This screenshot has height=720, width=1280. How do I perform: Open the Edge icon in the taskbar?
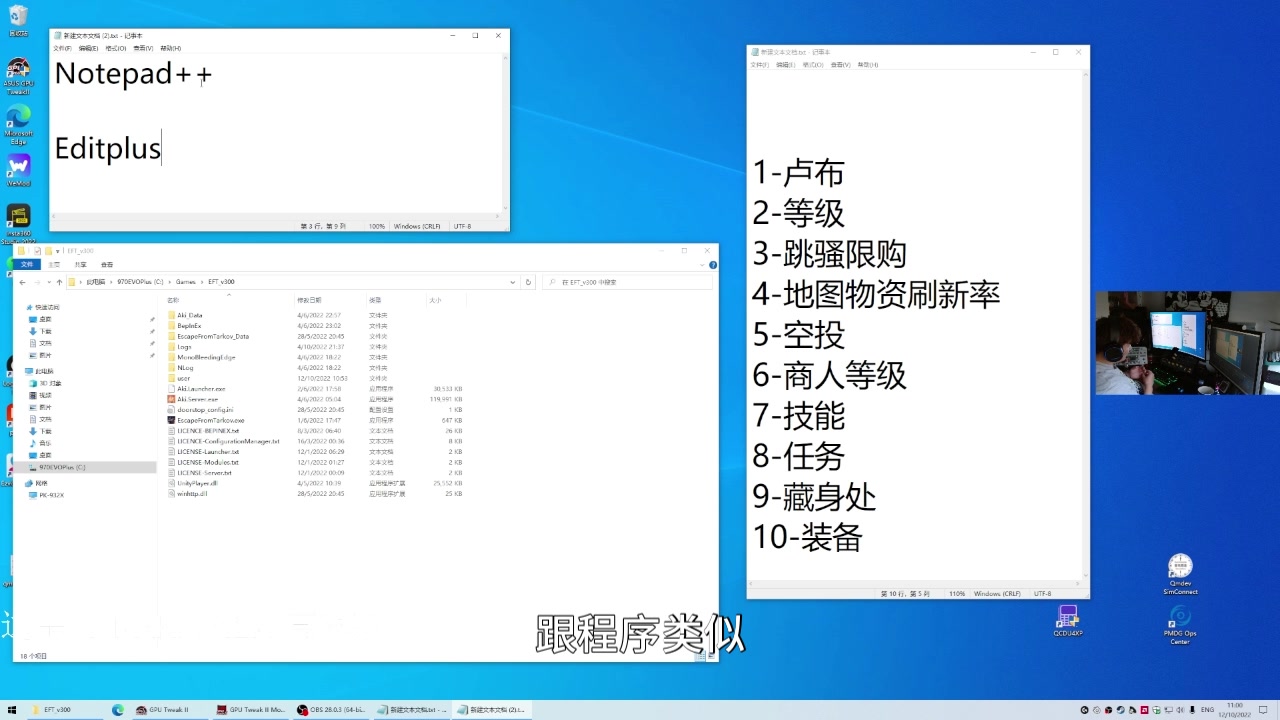pyautogui.click(x=117, y=710)
